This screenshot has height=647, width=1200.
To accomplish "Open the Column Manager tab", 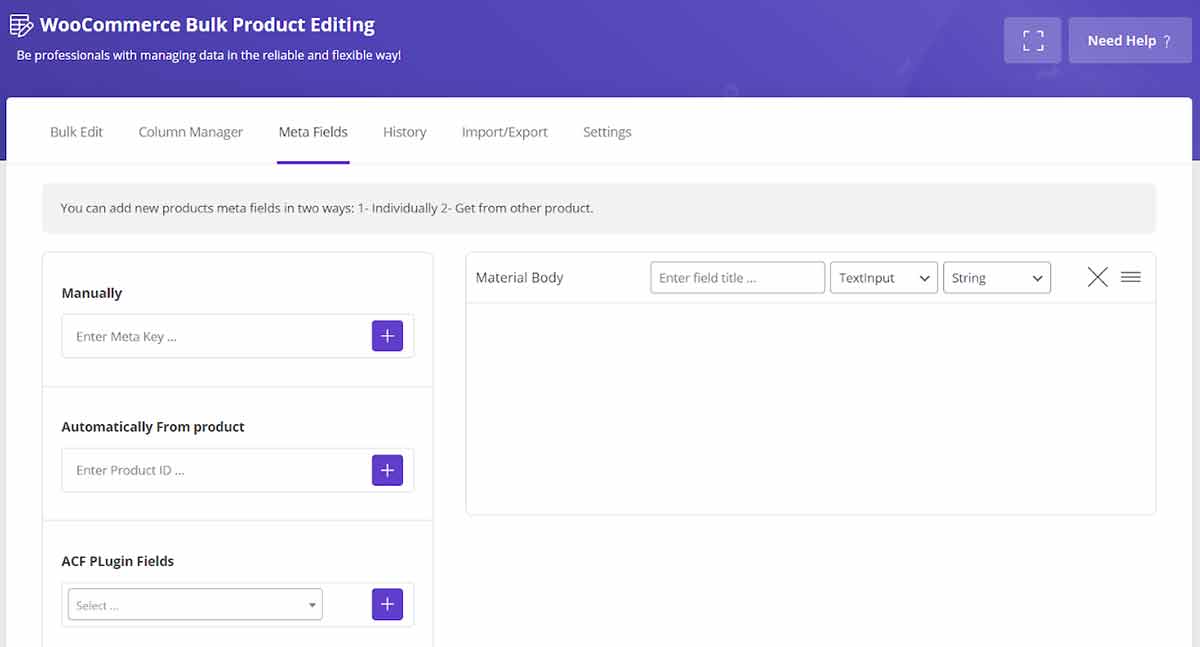I will coord(191,132).
